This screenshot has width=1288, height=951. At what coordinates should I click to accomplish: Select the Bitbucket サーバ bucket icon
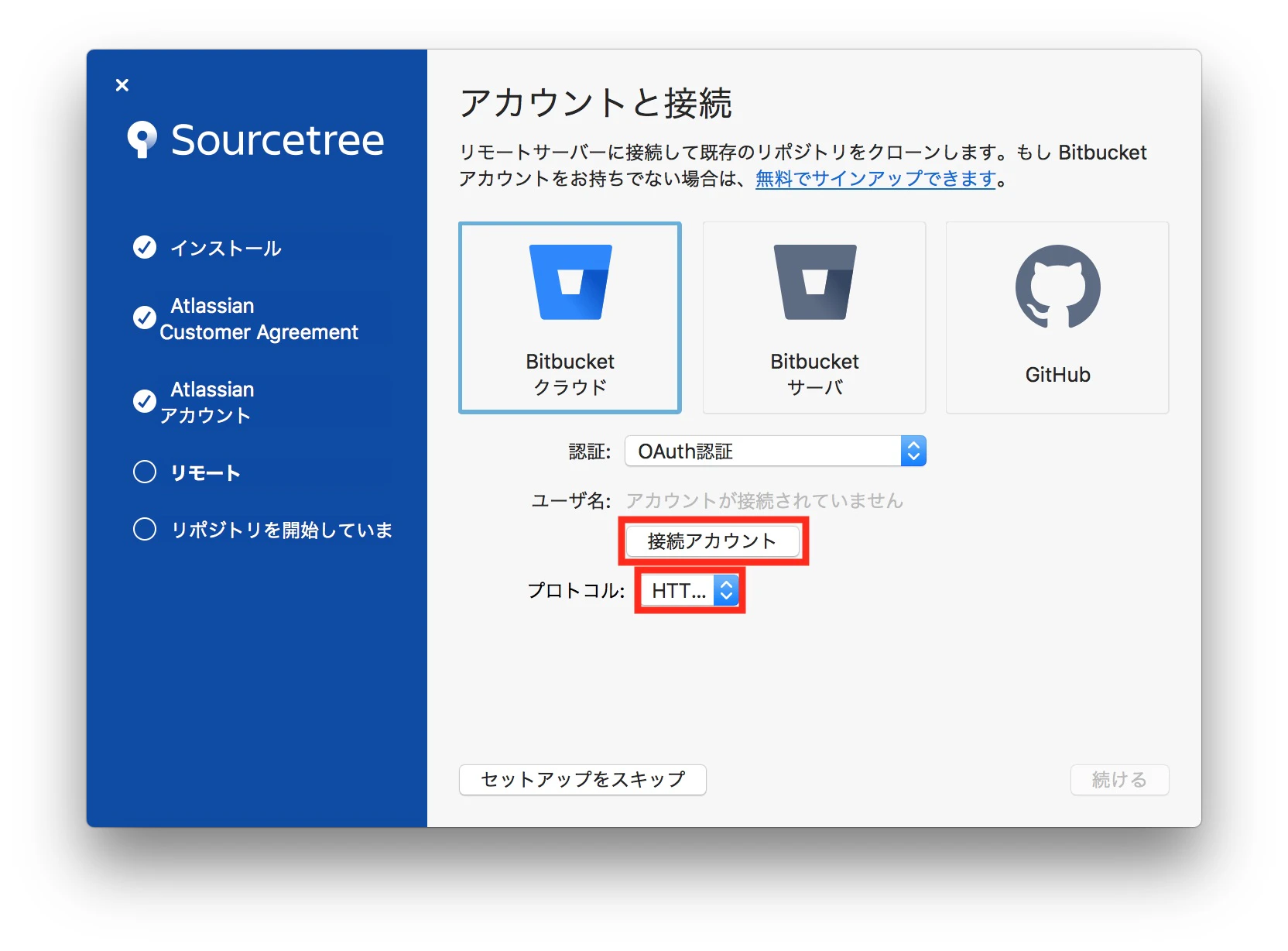pos(815,282)
